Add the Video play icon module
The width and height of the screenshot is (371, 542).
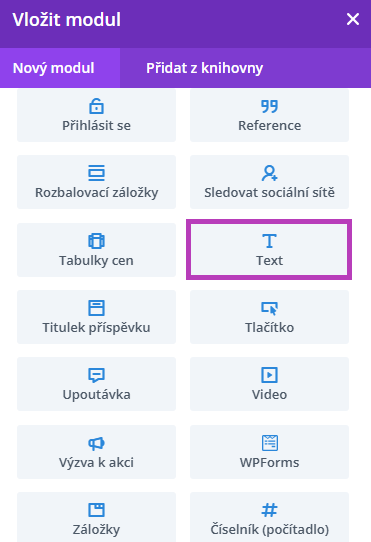tap(269, 375)
